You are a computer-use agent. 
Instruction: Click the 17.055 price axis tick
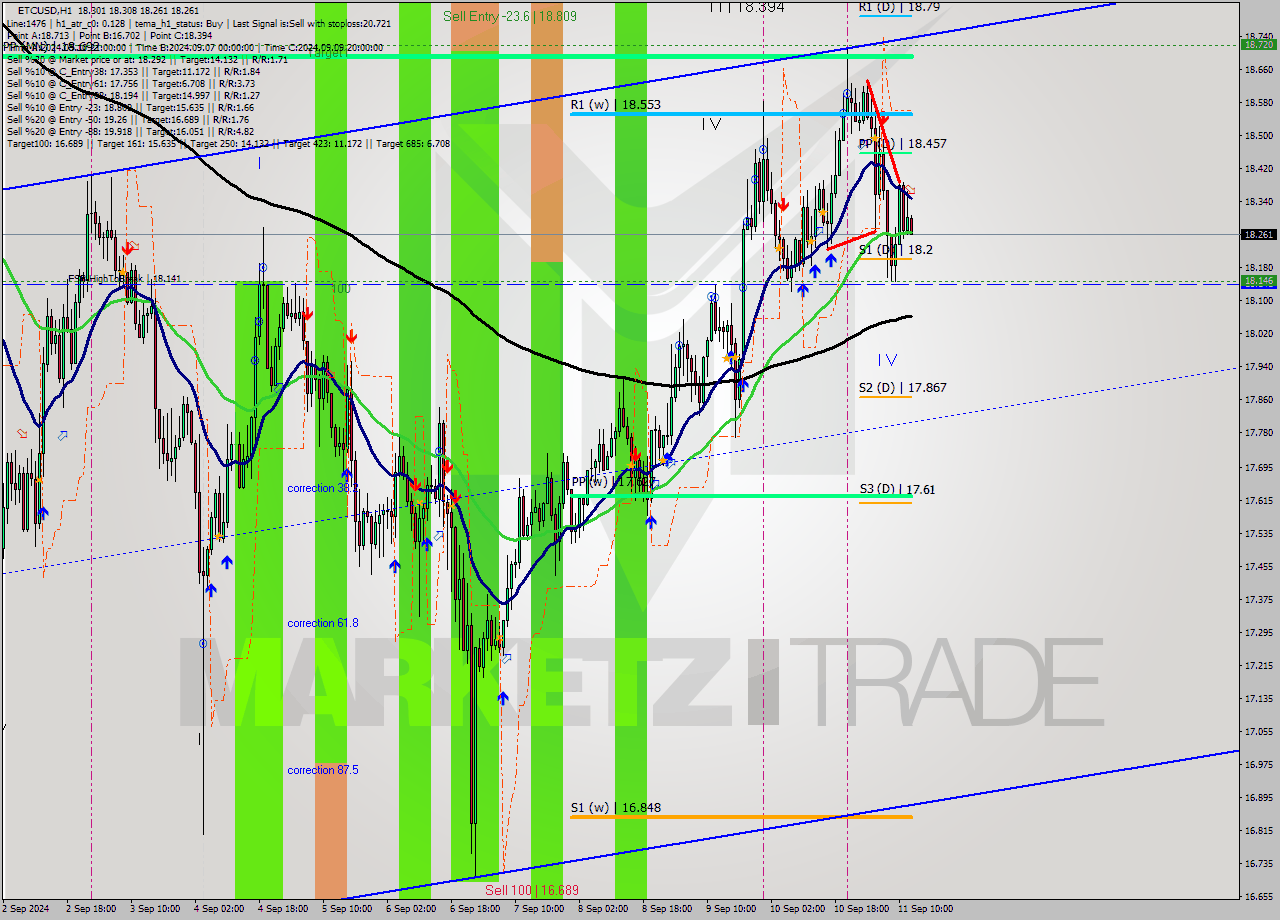pos(1257,731)
